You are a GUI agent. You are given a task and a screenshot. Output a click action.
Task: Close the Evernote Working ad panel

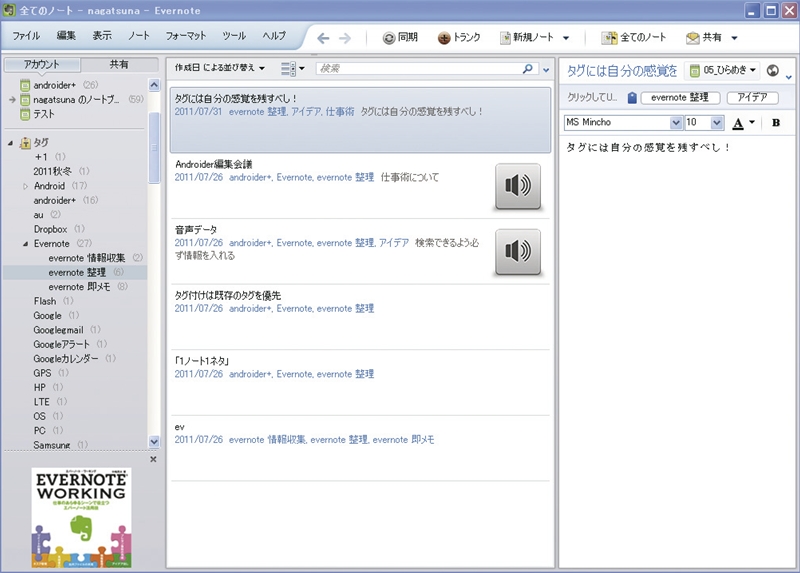click(x=153, y=459)
